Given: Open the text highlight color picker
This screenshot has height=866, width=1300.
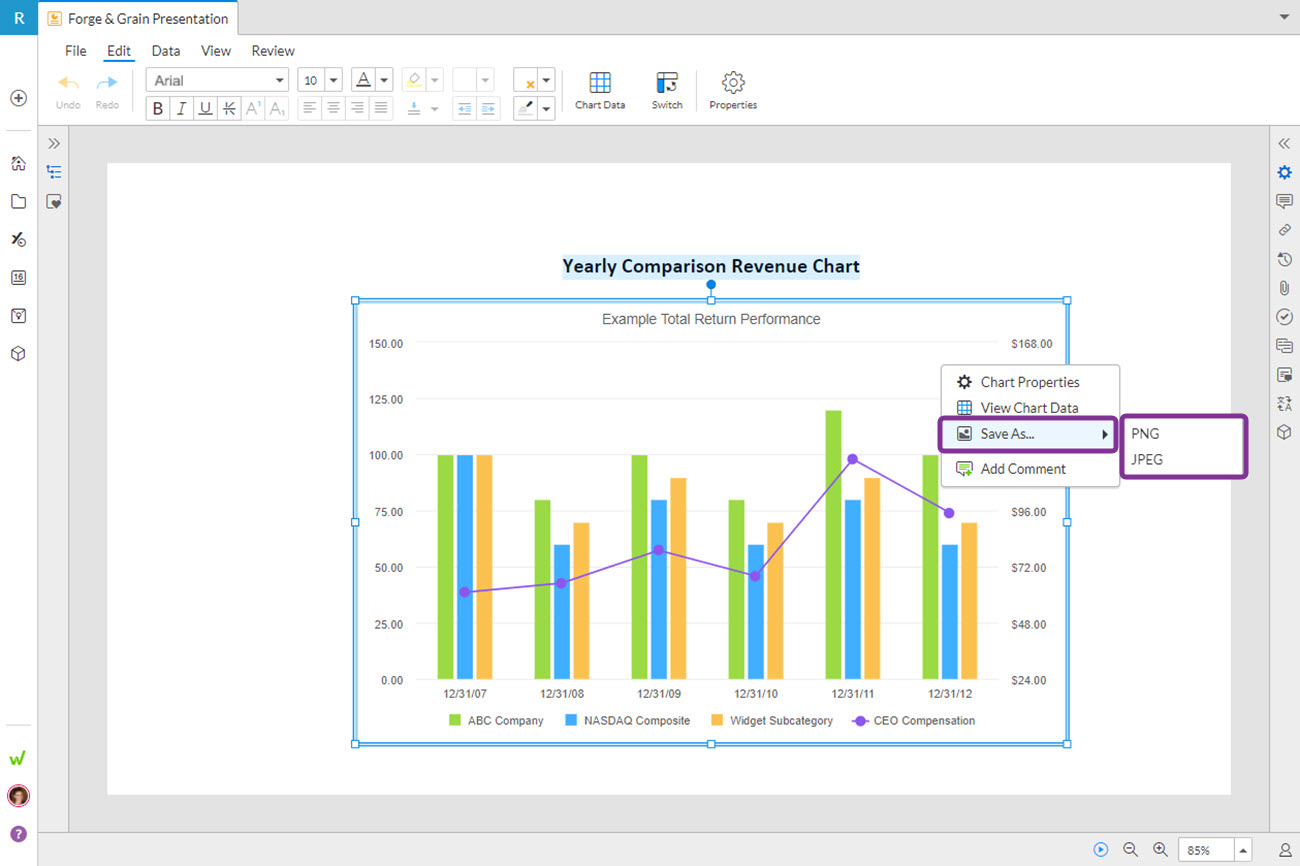Looking at the screenshot, I should (x=434, y=80).
